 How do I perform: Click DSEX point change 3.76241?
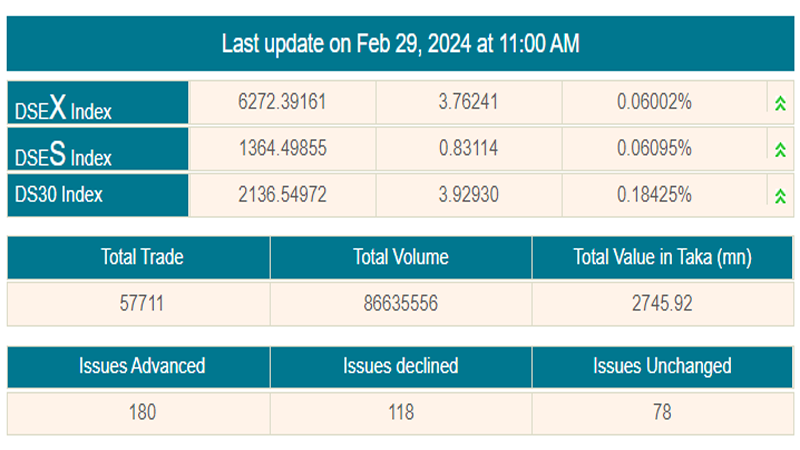pos(469,103)
